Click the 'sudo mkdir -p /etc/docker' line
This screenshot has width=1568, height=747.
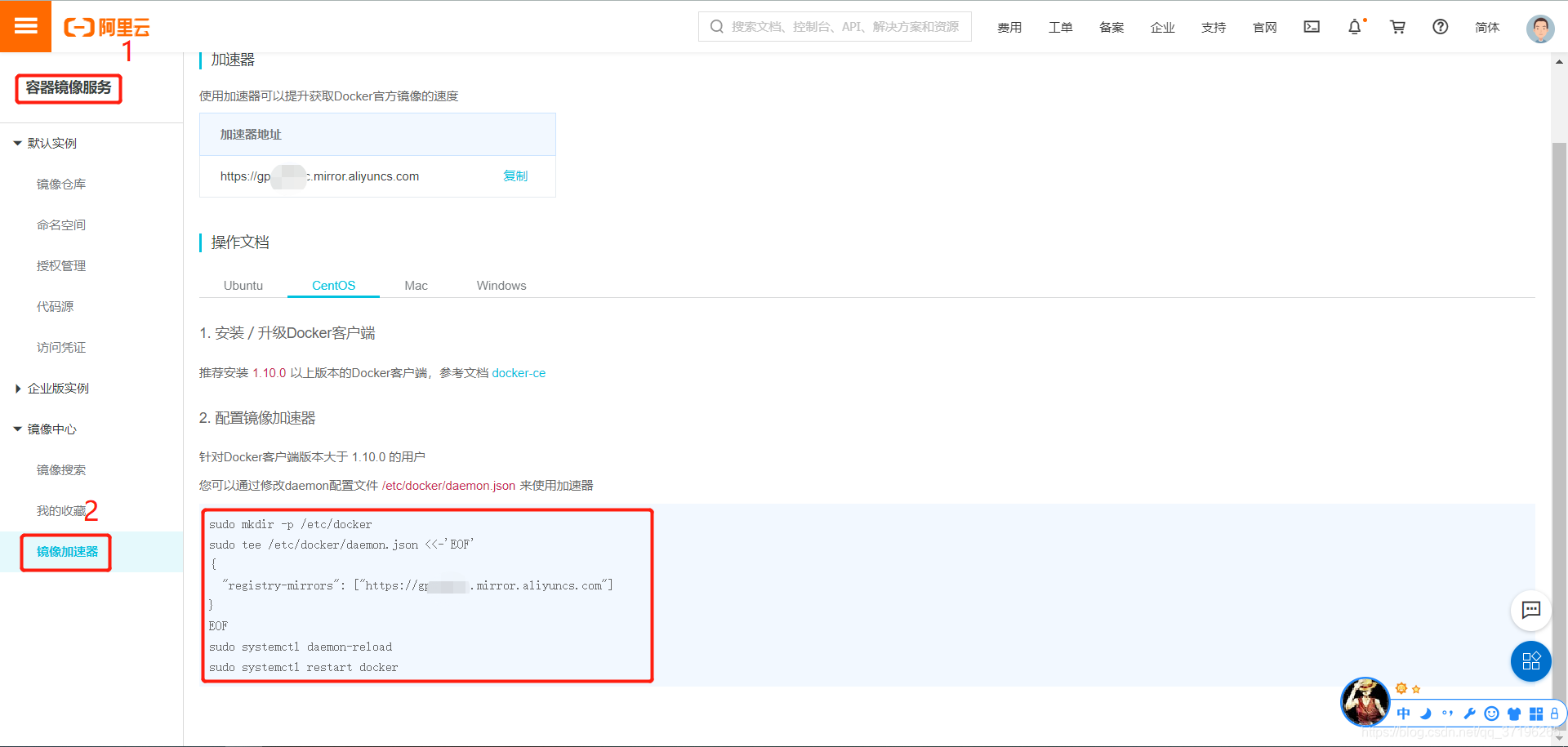pyautogui.click(x=290, y=524)
